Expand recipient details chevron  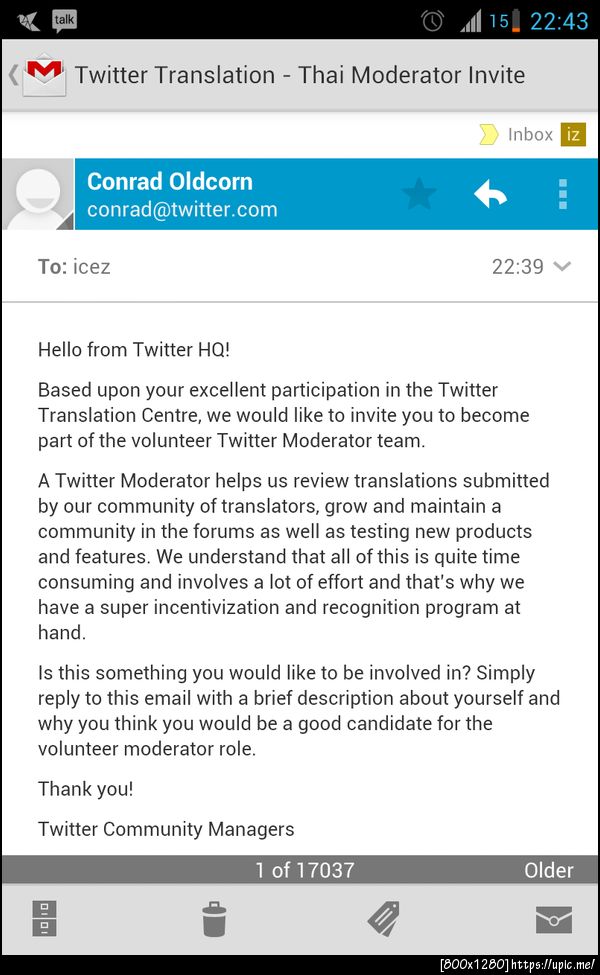click(562, 266)
